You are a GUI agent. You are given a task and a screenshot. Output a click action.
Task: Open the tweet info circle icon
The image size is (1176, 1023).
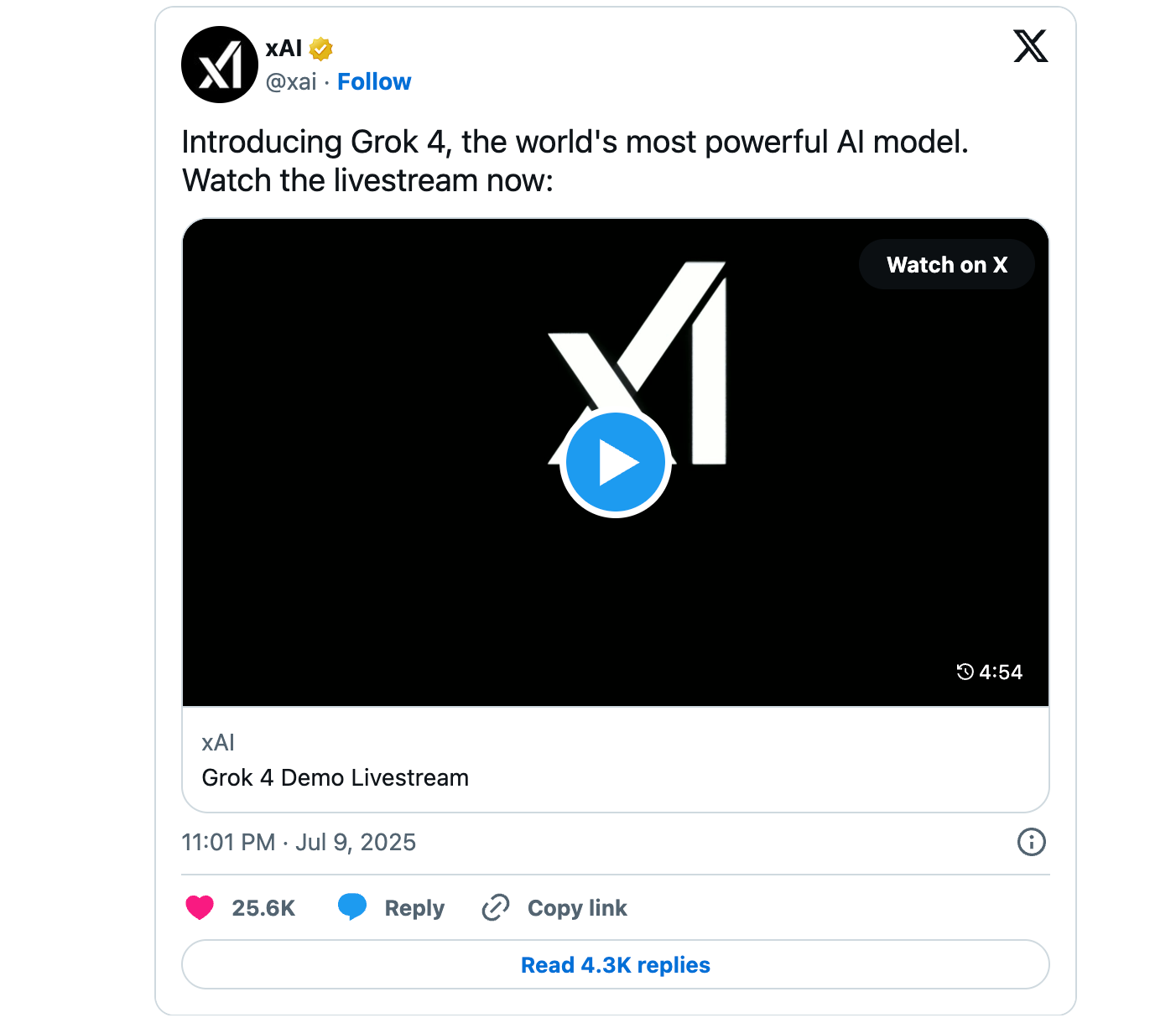[1031, 842]
